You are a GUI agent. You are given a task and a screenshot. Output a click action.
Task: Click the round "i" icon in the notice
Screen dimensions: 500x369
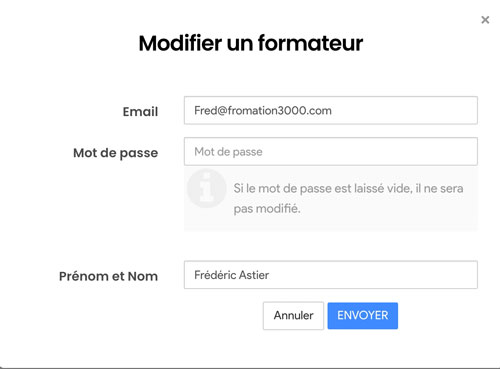pos(206,188)
